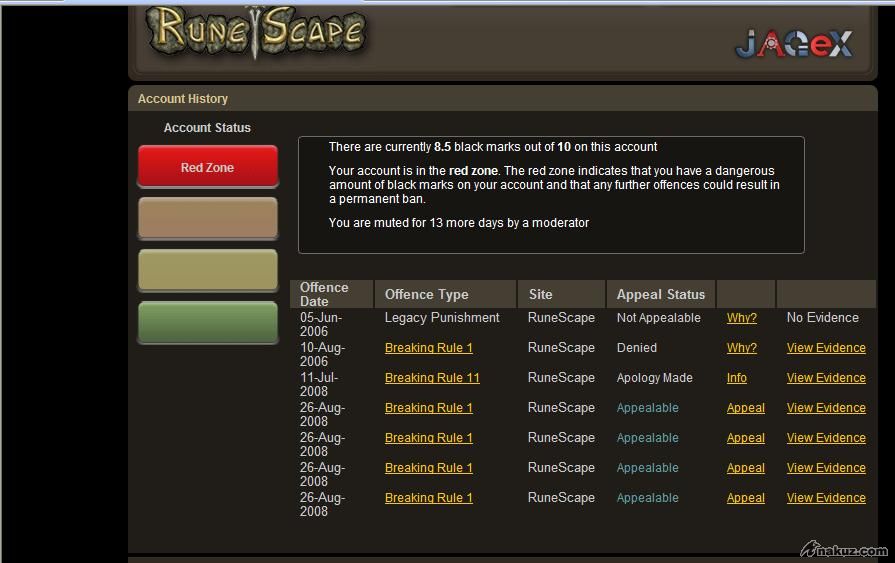895x563 pixels.
Task: Click the Site column header
Action: [562, 294]
